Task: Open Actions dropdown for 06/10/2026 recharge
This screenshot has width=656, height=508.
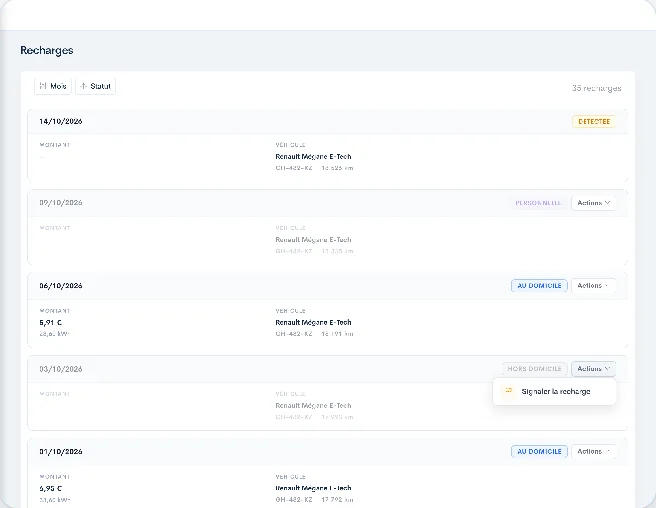Action: tap(593, 286)
